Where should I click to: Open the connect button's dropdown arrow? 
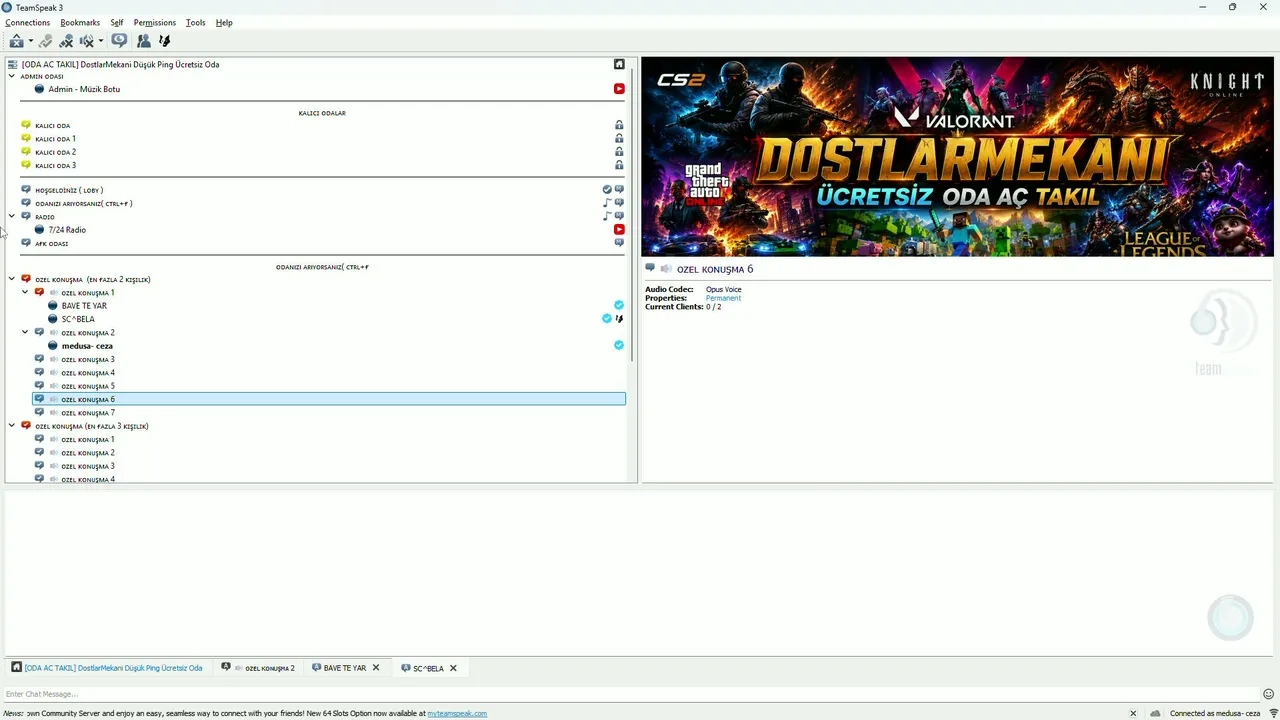point(31,41)
